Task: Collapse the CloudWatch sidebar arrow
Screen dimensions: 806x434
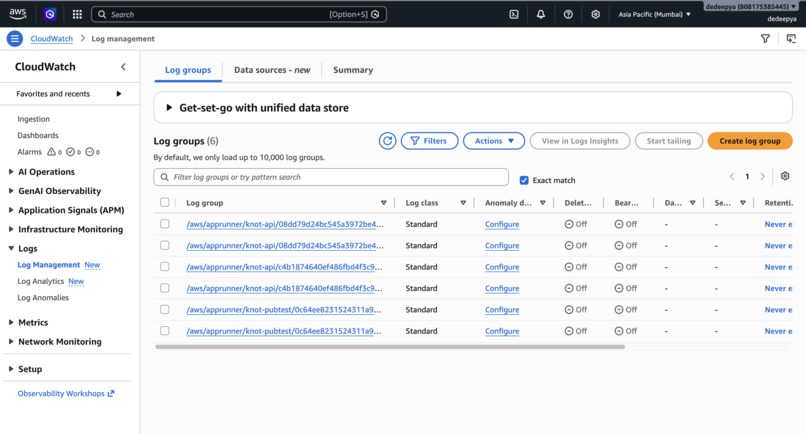Action: [123, 67]
